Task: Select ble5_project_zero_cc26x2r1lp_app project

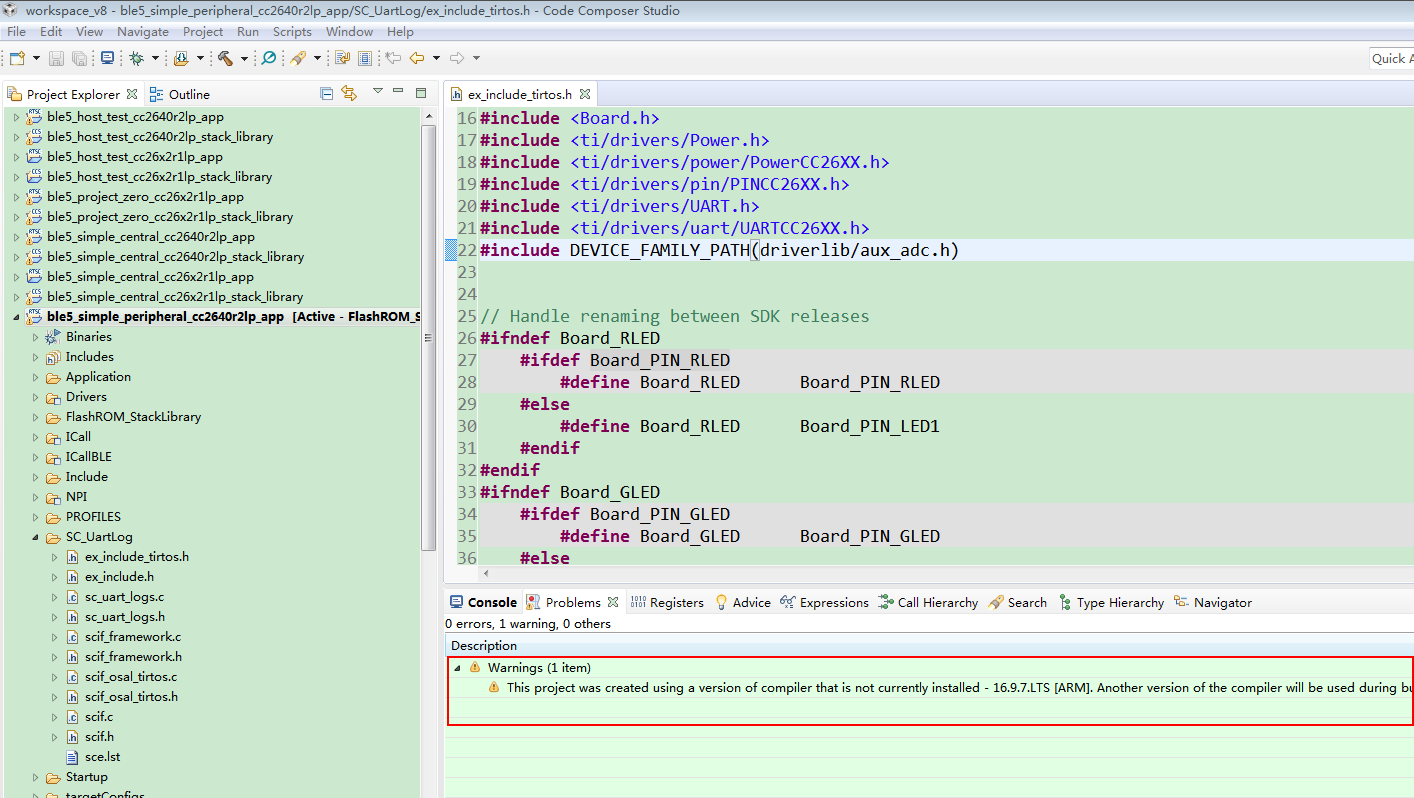Action: (x=145, y=197)
